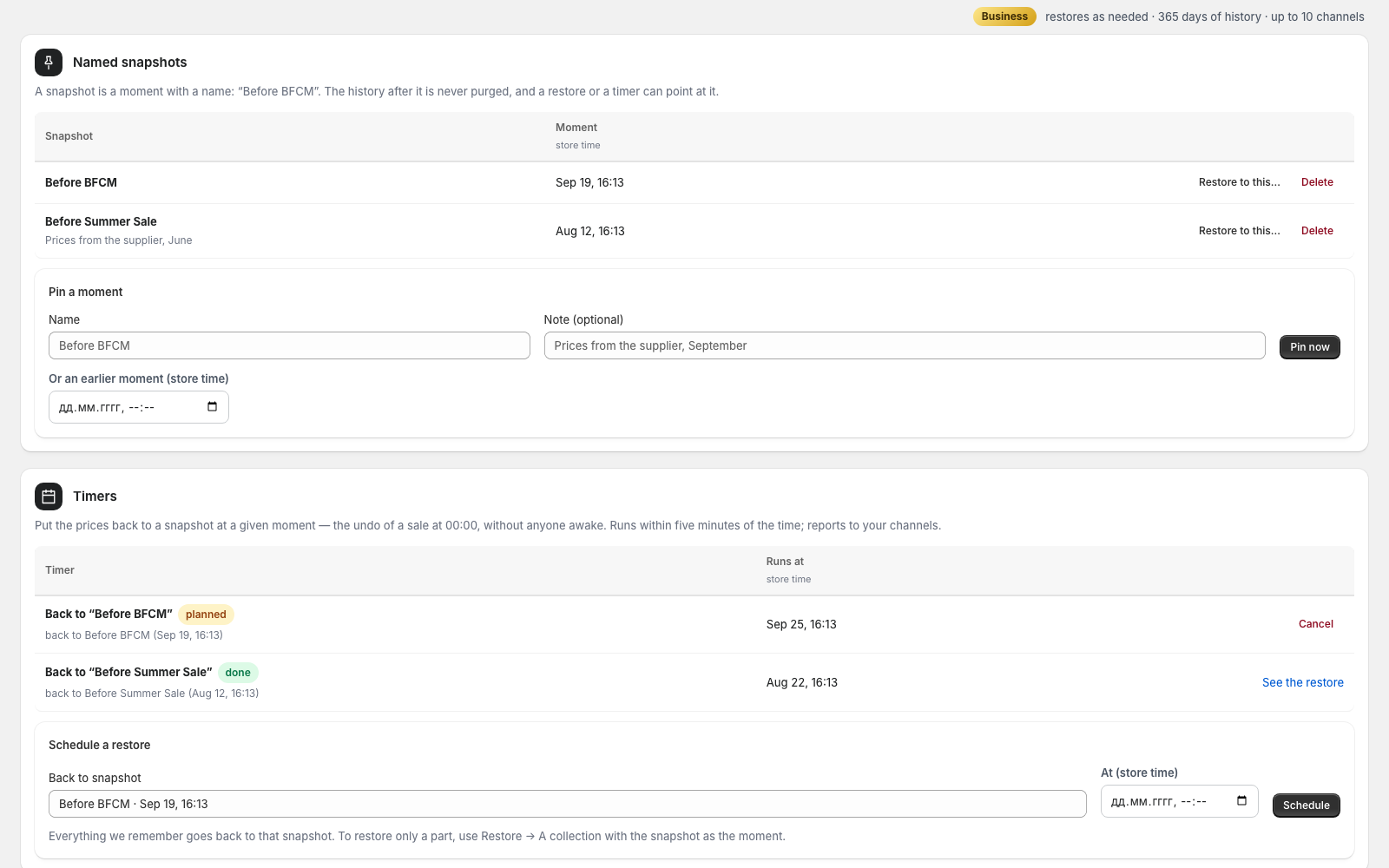
Task: Click the Sep 25, 16:13 run time
Action: [801, 624]
